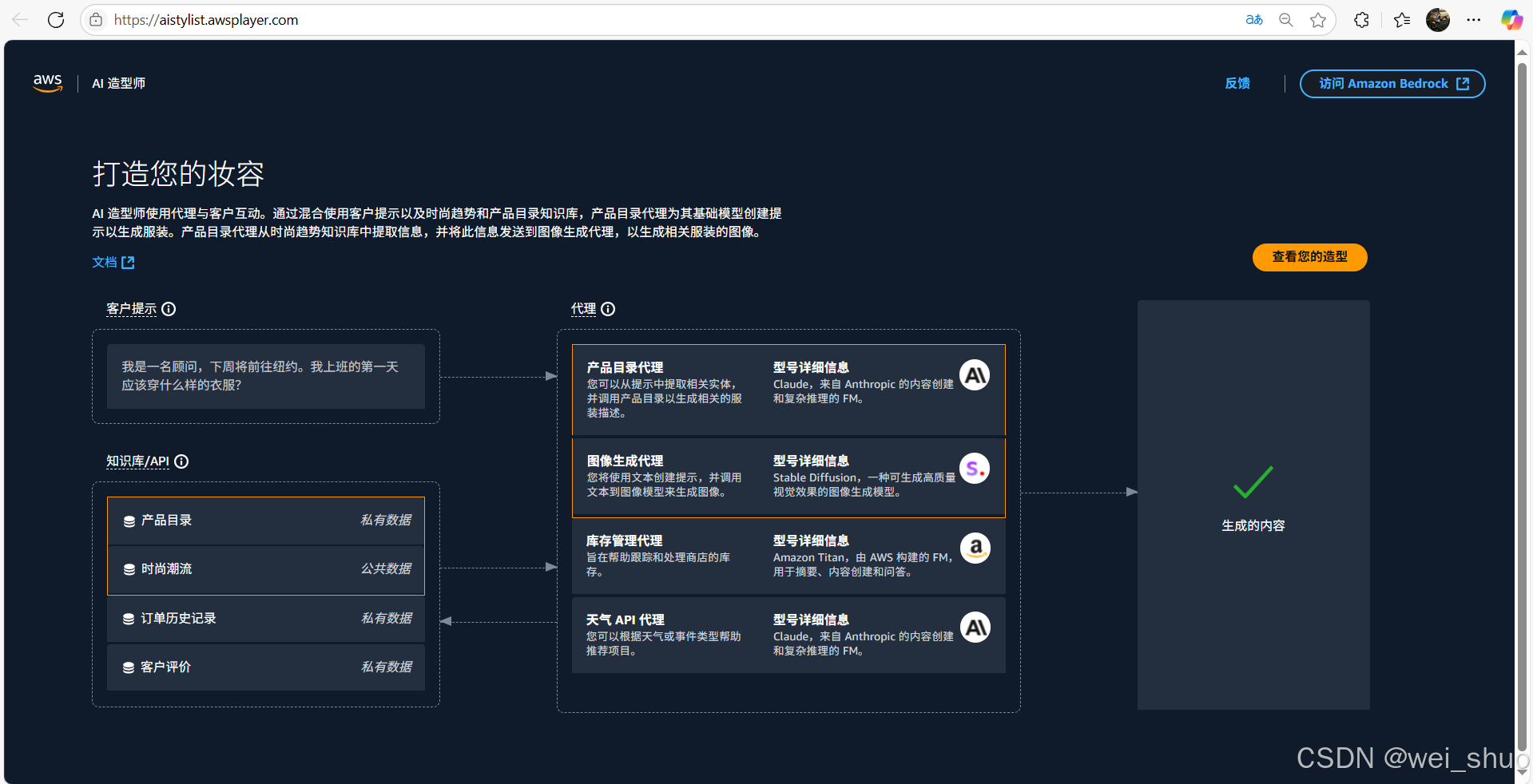
Task: Select the 库存管理代理 agent card
Action: pos(788,556)
